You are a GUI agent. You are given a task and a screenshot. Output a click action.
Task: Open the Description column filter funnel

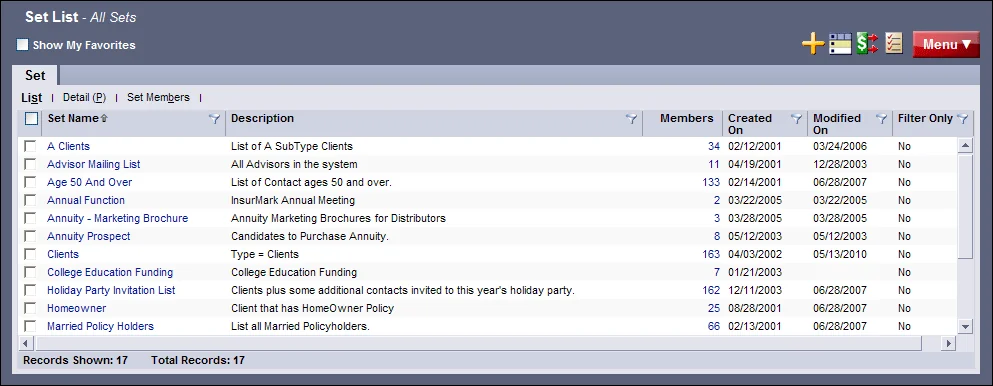[631, 118]
